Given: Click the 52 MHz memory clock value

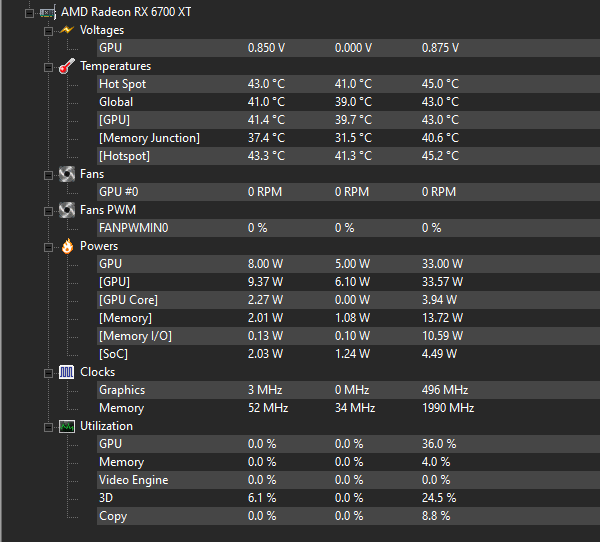Looking at the screenshot, I should point(268,408).
